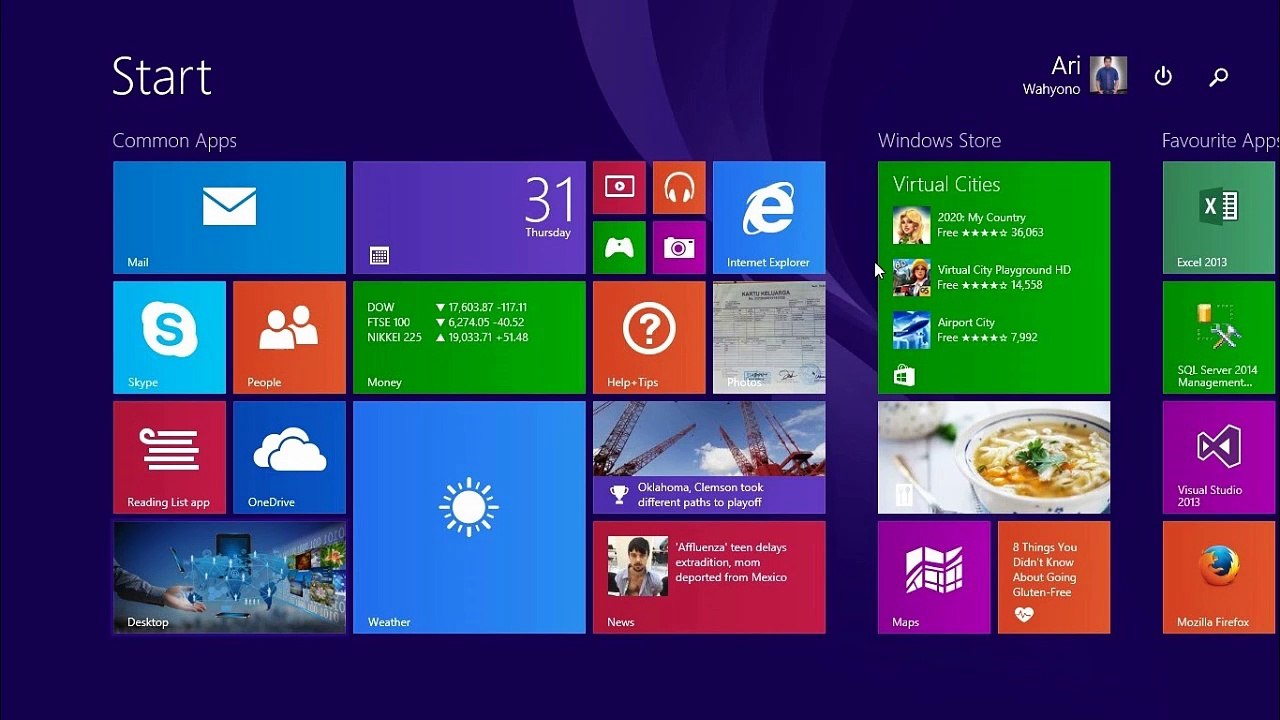This screenshot has width=1280, height=720.
Task: Open the Photos tile
Action: (769, 337)
